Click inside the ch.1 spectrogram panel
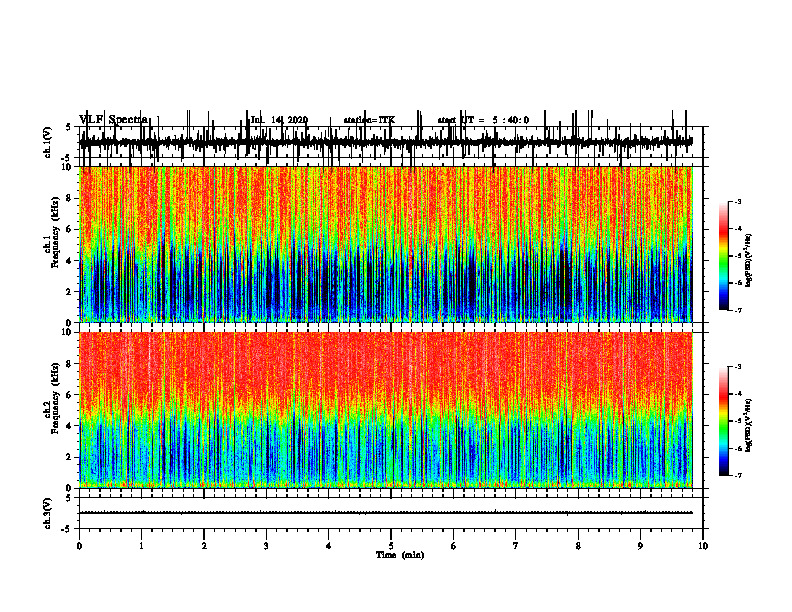The image size is (792, 612). (x=386, y=244)
